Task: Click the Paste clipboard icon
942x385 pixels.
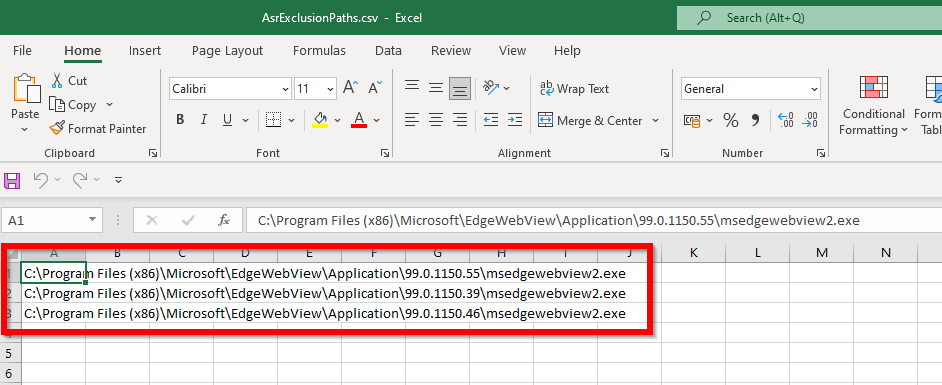Action: click(x=26, y=89)
